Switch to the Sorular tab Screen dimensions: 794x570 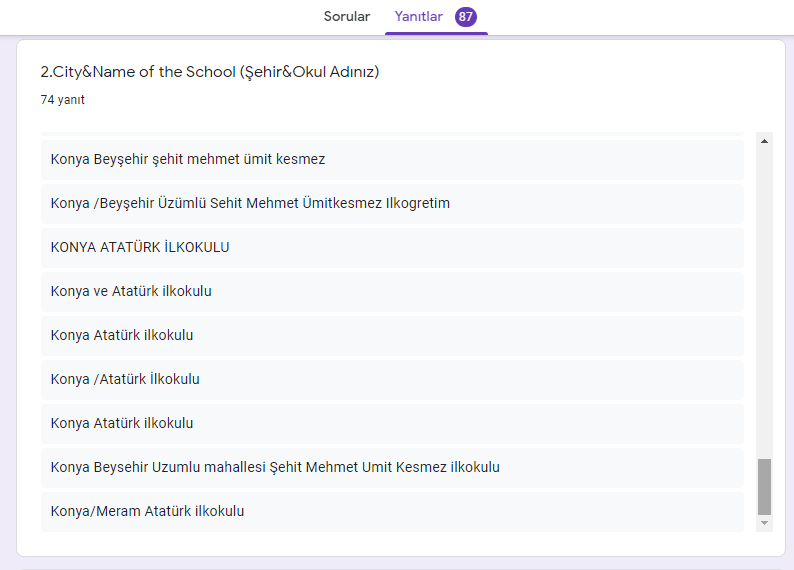pos(346,17)
